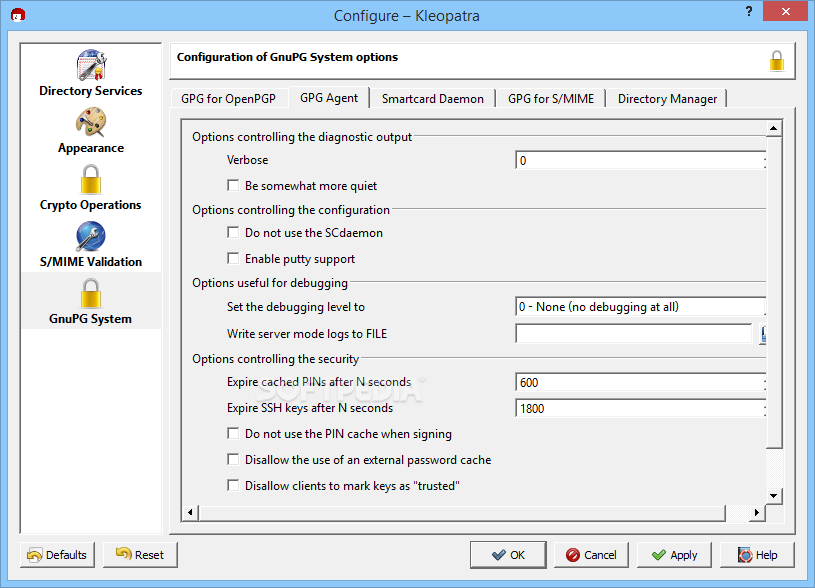Image resolution: width=815 pixels, height=588 pixels.
Task: Click the Kleopatra app icon in title bar
Action: 18,15
